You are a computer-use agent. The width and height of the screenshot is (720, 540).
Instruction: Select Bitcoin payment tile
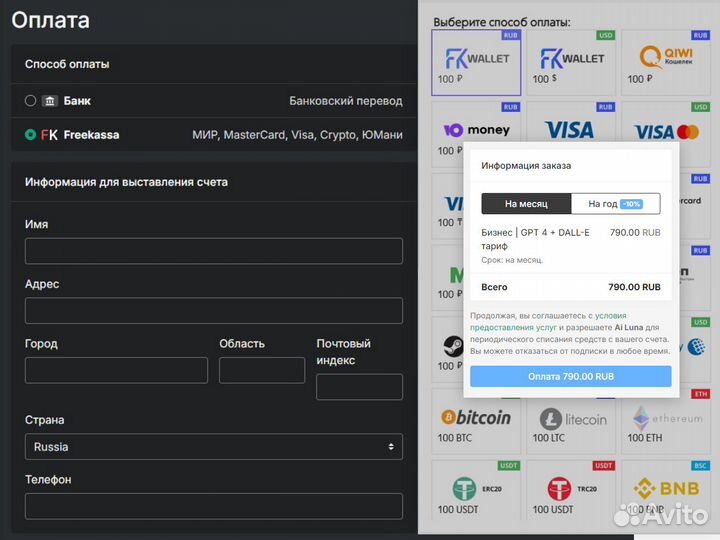(x=476, y=423)
